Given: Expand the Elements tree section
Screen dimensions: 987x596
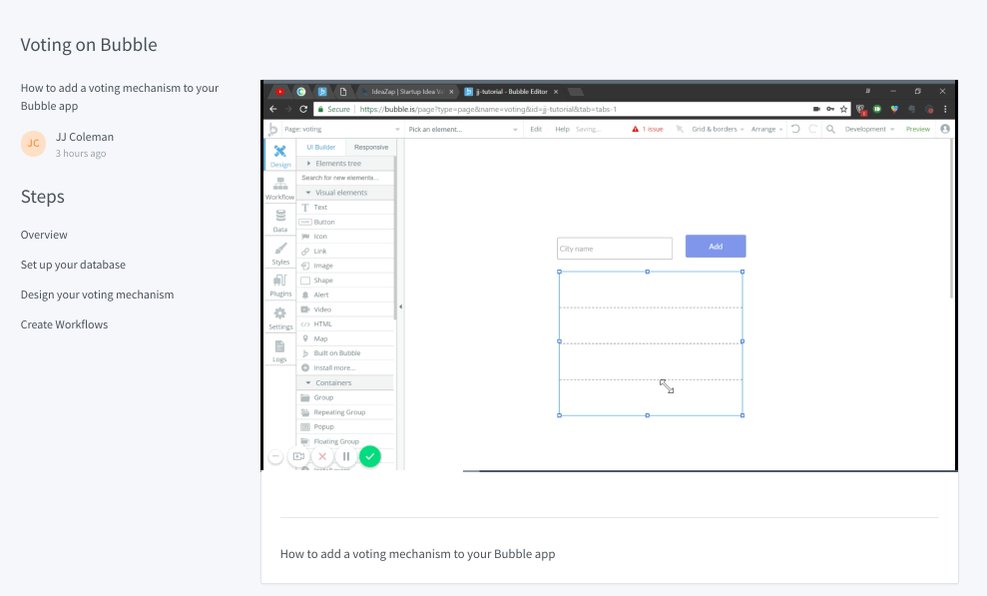Looking at the screenshot, I should [346, 163].
